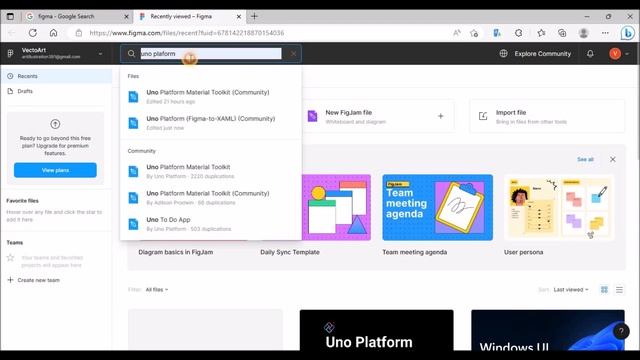Screen dimensions: 640x360
Task: Switch to grid view
Action: (604, 289)
